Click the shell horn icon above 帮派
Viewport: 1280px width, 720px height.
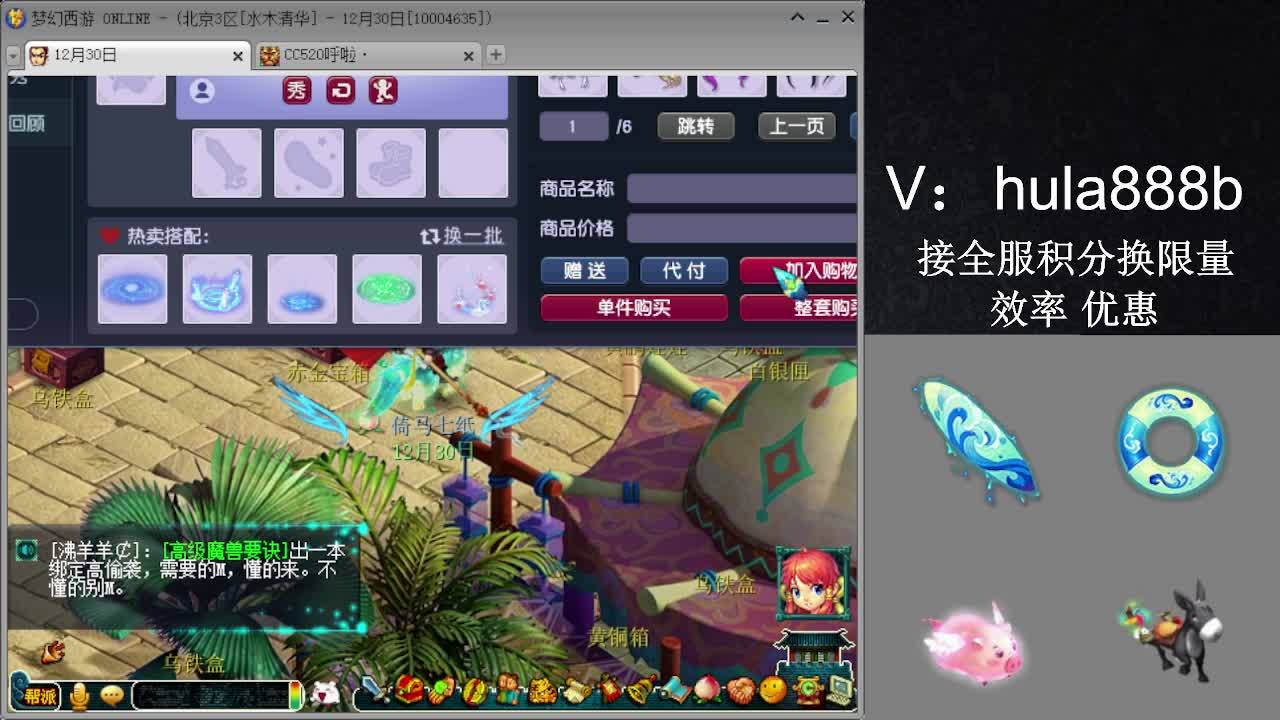click(52, 651)
